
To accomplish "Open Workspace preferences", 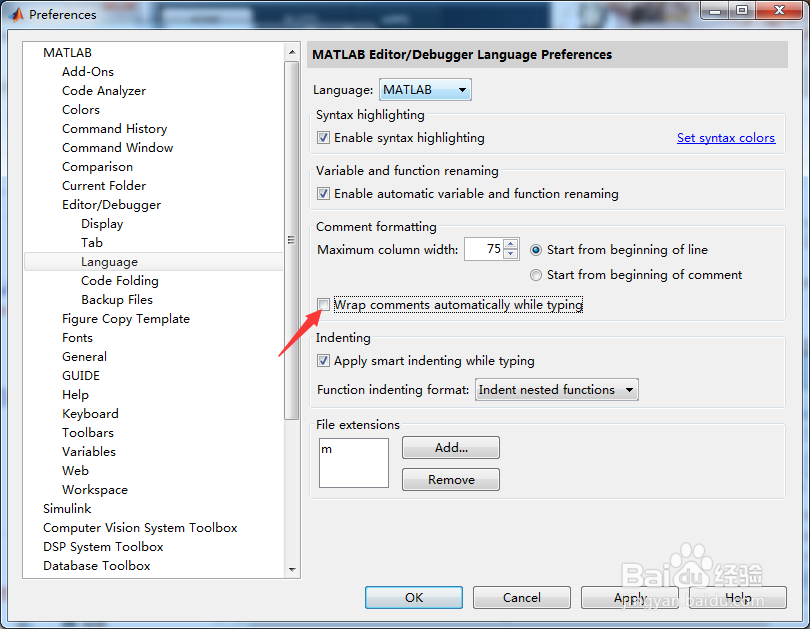I will (x=95, y=490).
